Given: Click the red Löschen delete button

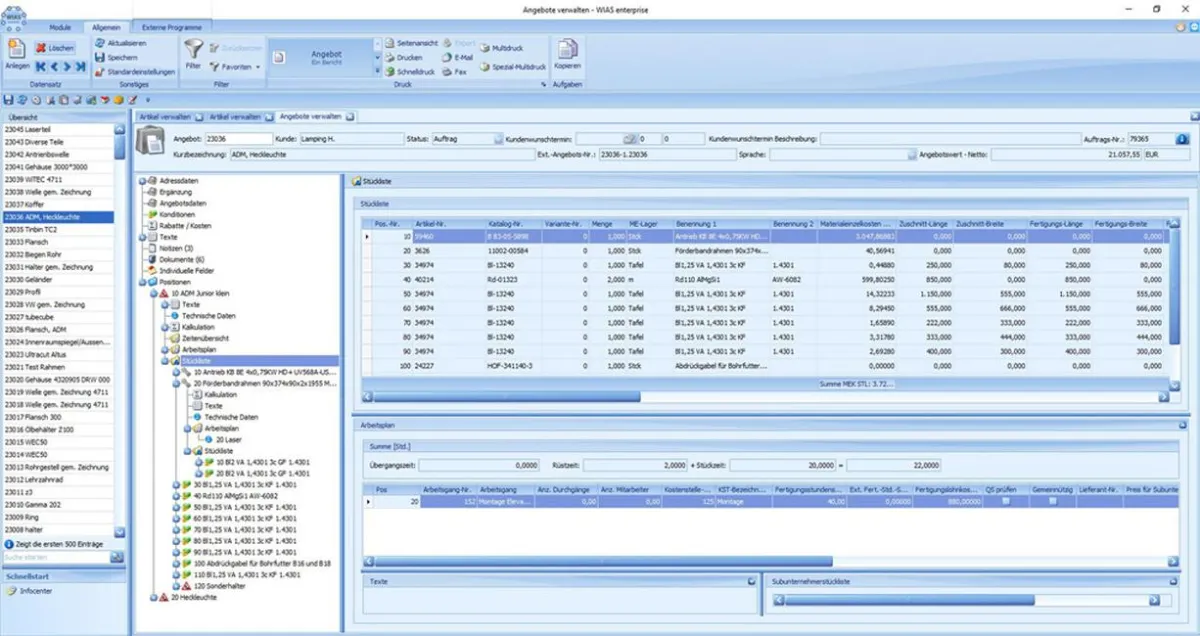Looking at the screenshot, I should tap(53, 47).
